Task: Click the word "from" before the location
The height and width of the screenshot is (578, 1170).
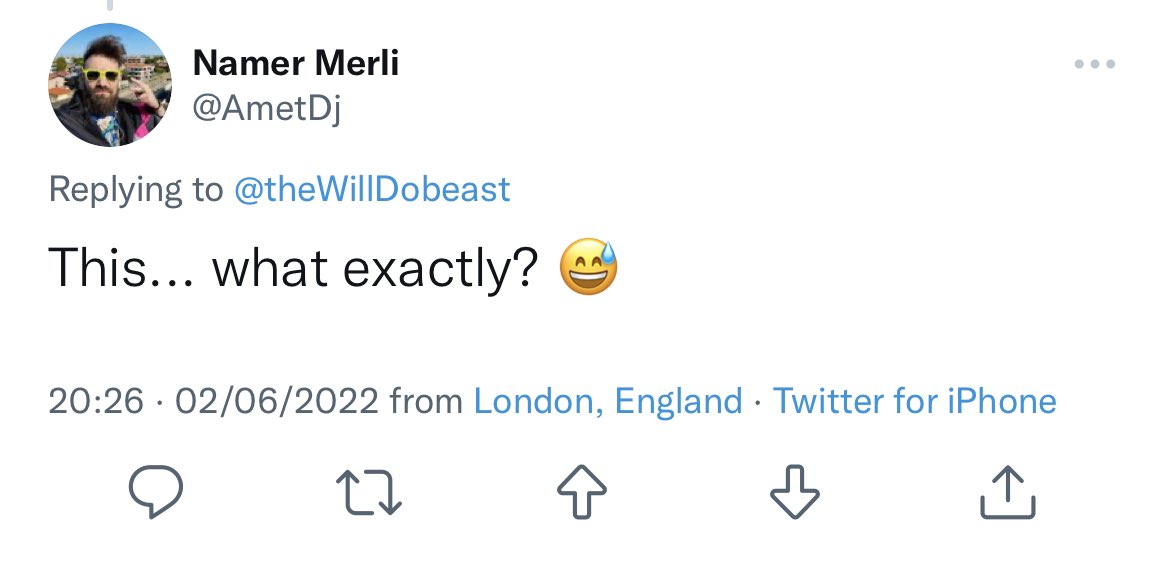Action: pos(426,402)
